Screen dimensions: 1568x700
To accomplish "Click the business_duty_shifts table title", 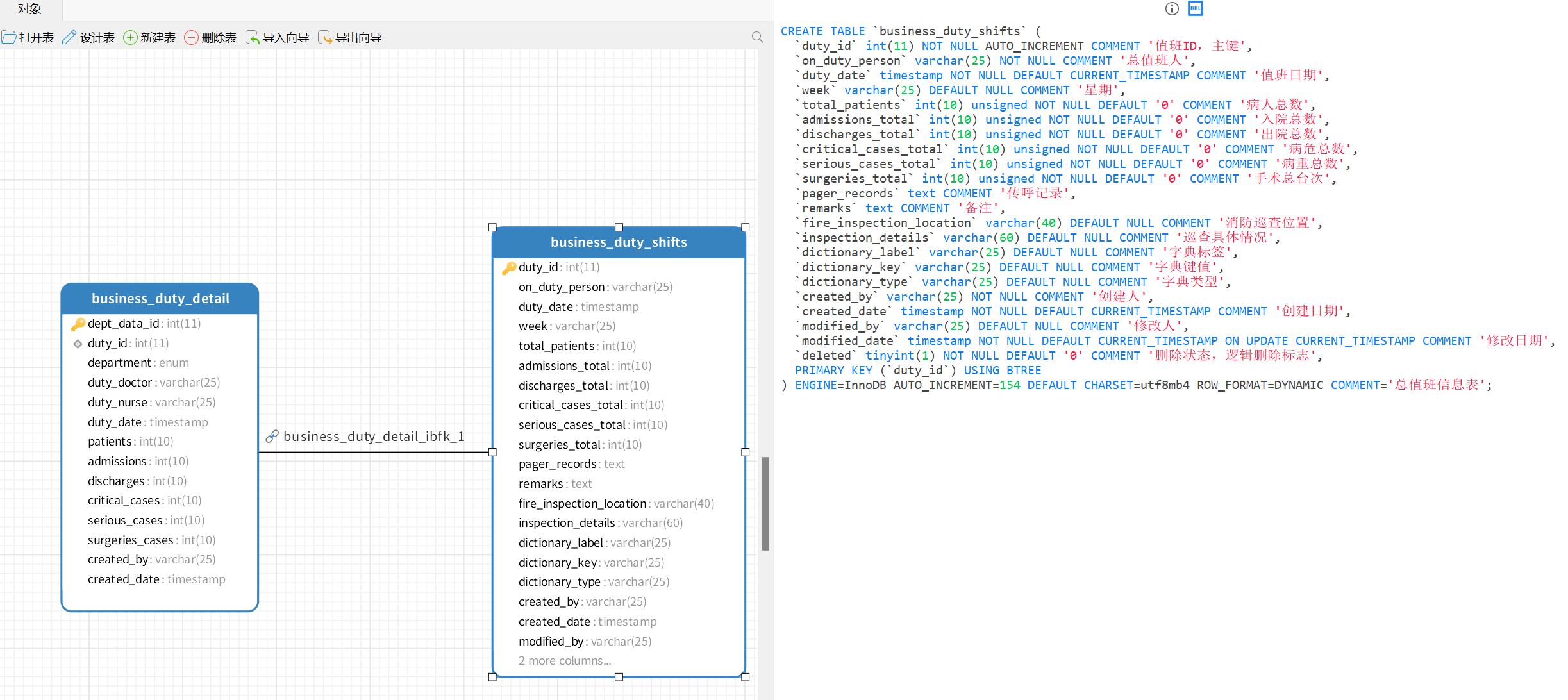I will 619,242.
